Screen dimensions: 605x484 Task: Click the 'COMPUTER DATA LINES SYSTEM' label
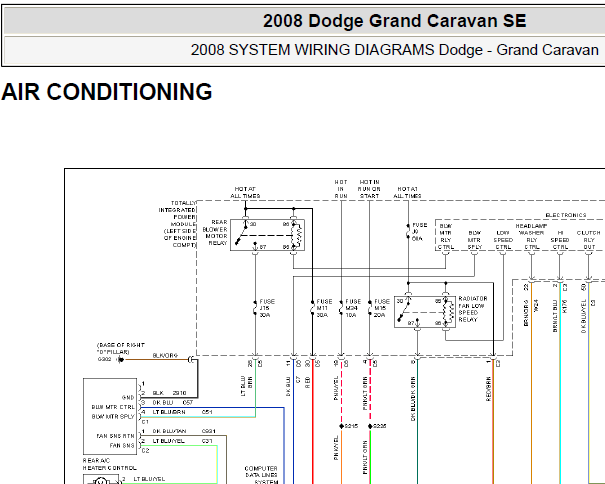click(x=261, y=475)
